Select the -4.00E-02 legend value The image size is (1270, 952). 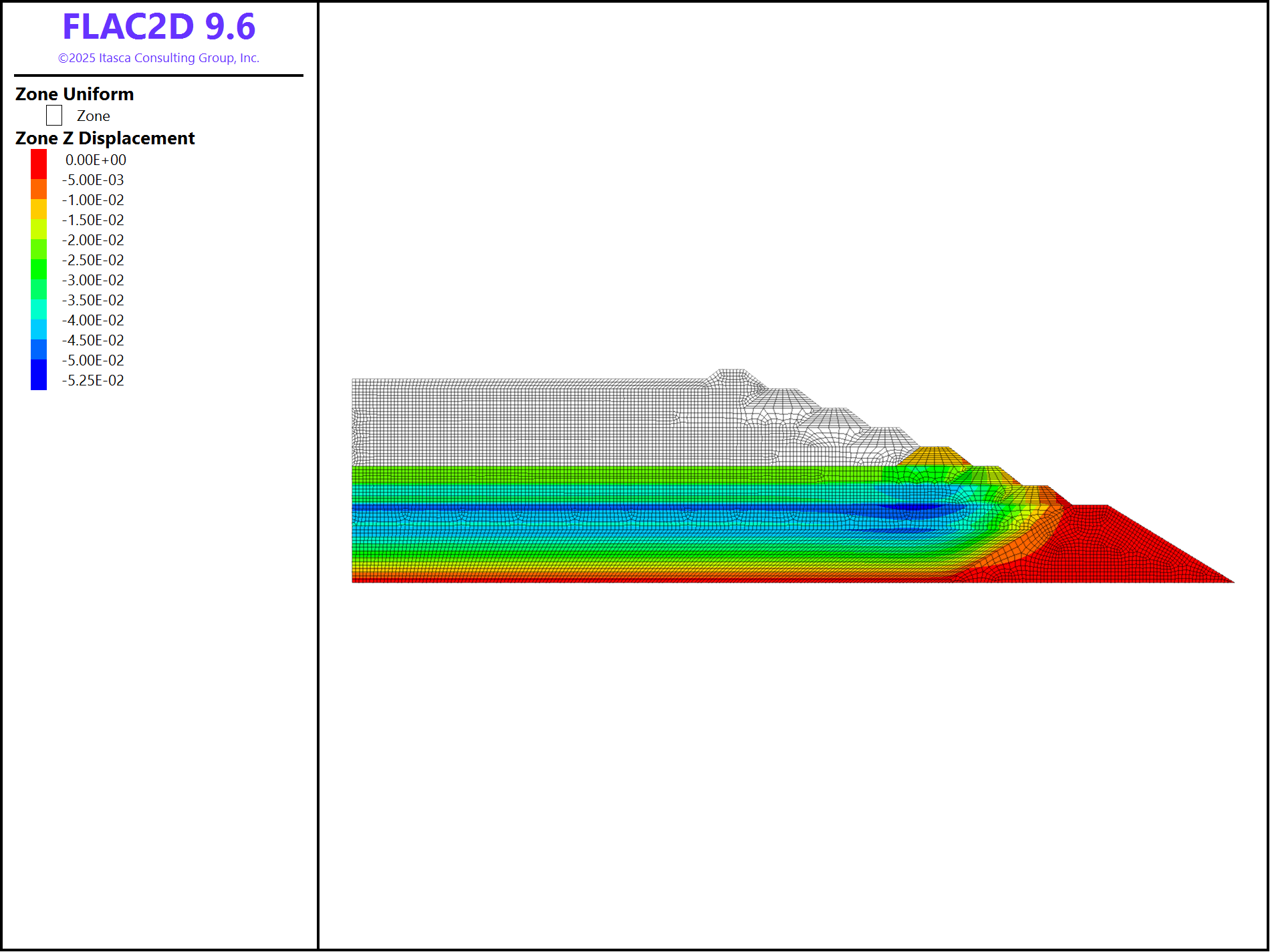[93, 321]
